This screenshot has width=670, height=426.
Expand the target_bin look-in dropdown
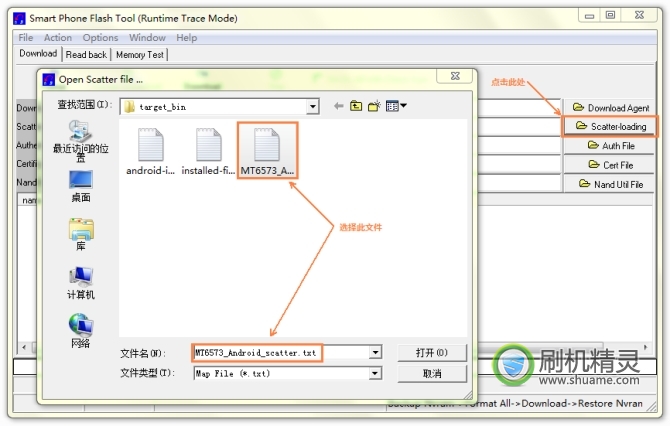tap(313, 107)
